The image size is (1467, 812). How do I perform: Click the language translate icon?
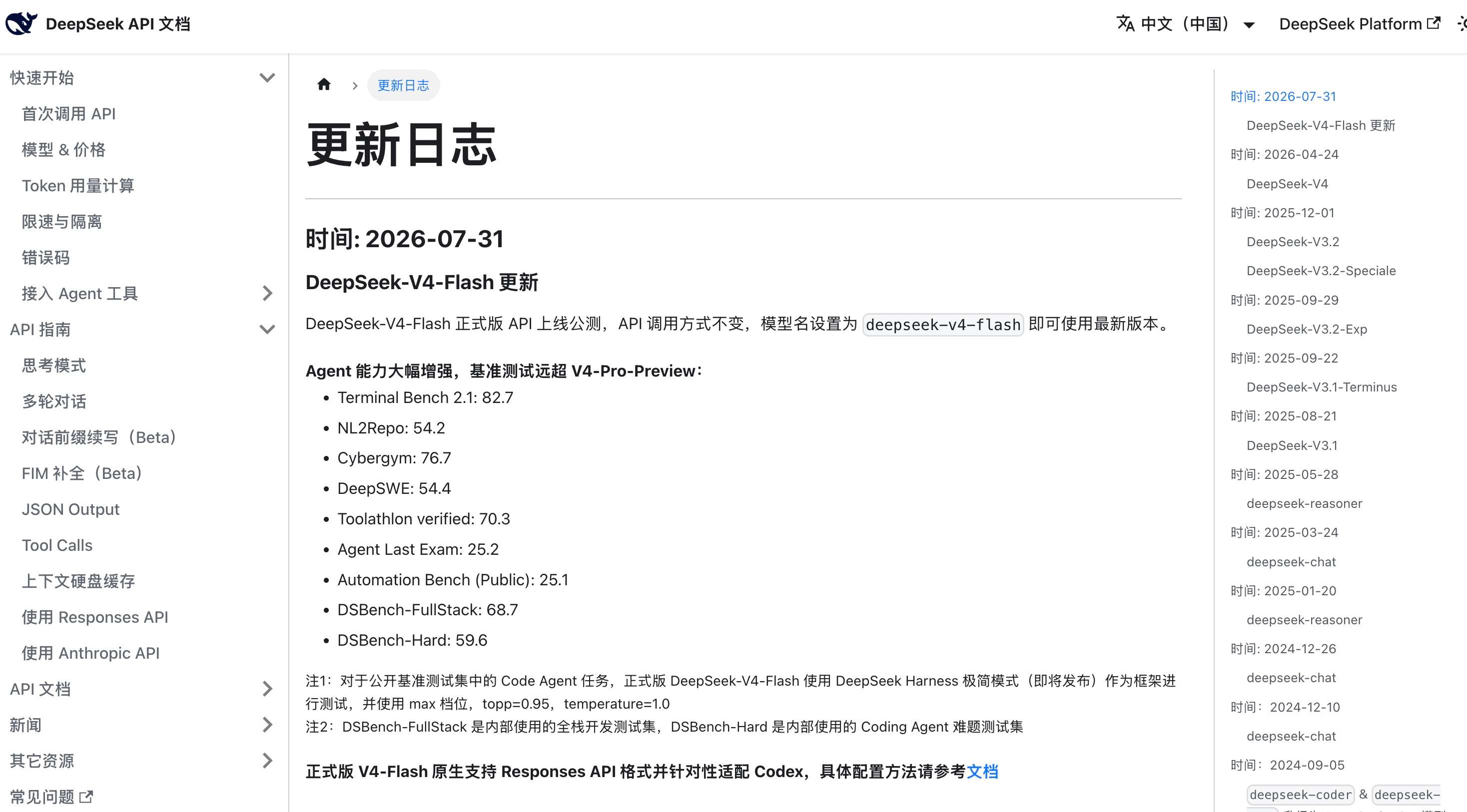click(x=1125, y=23)
